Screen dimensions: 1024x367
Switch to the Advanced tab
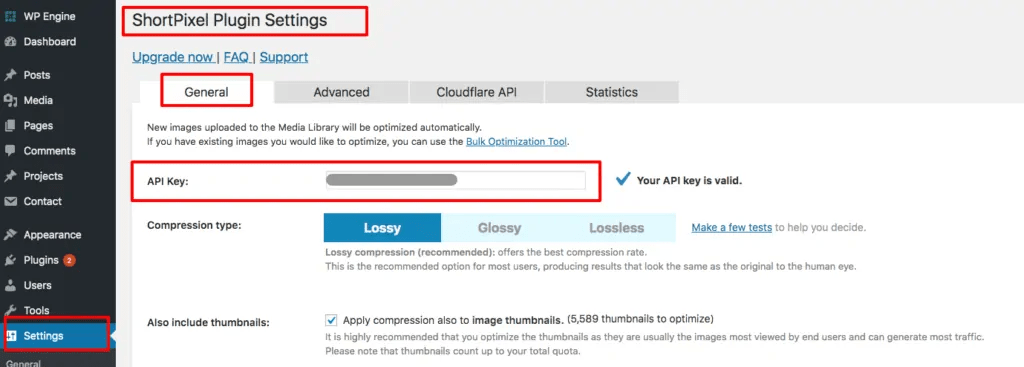[x=341, y=92]
